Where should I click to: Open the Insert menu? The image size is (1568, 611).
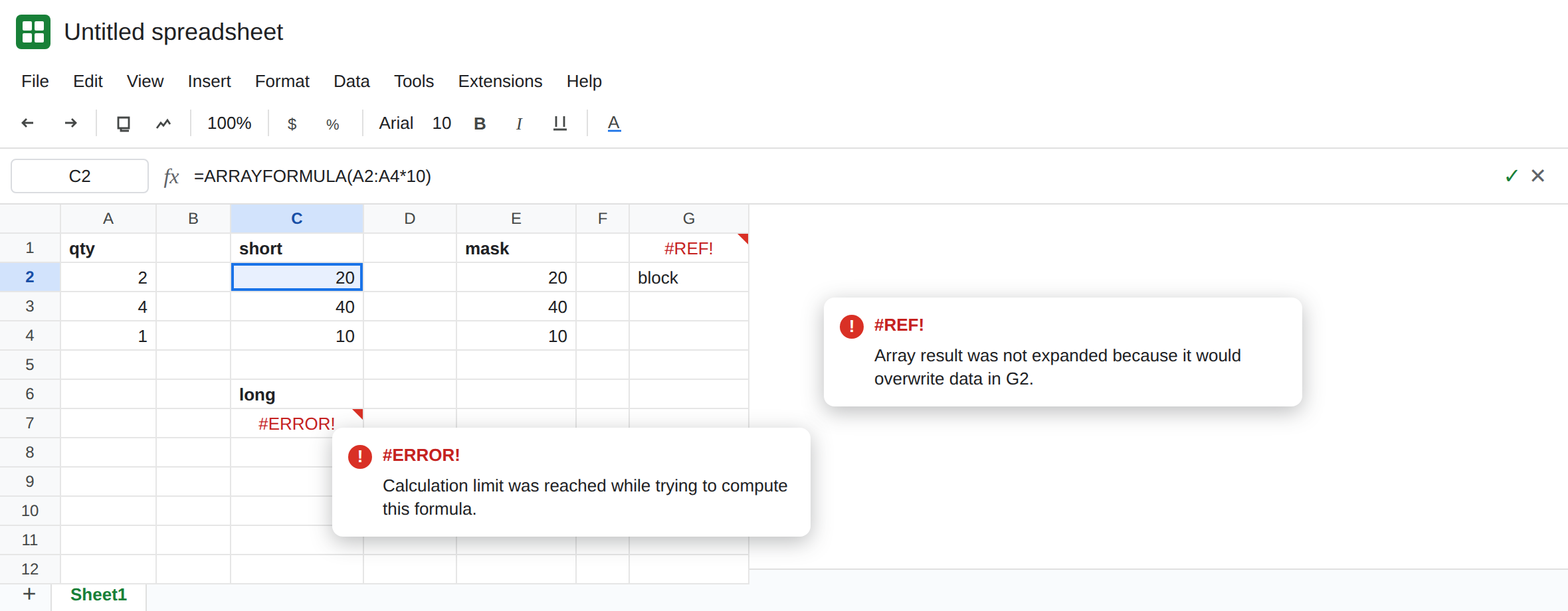point(209,81)
